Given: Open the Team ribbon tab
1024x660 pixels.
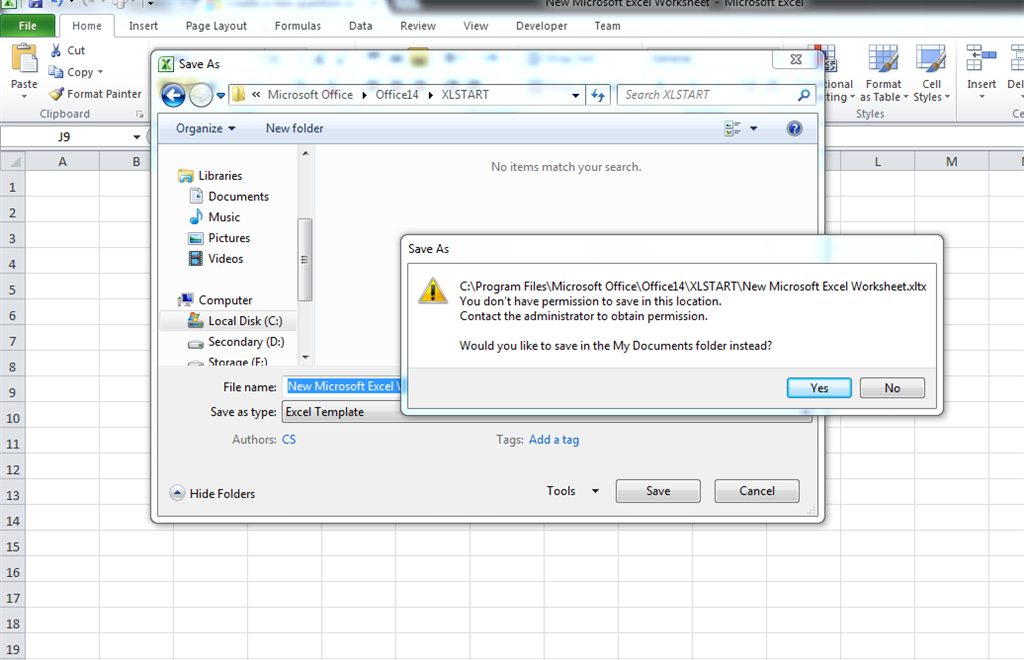Looking at the screenshot, I should pyautogui.click(x=607, y=26).
